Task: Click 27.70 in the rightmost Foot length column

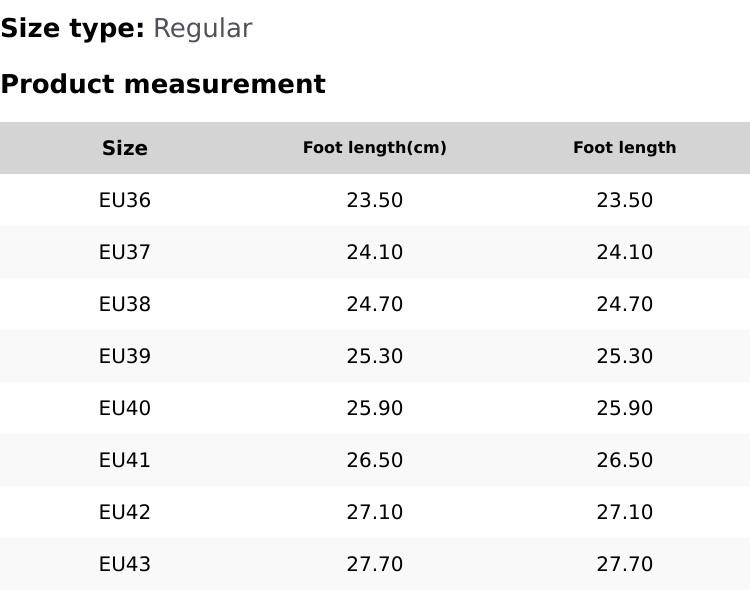Action: pos(625,564)
